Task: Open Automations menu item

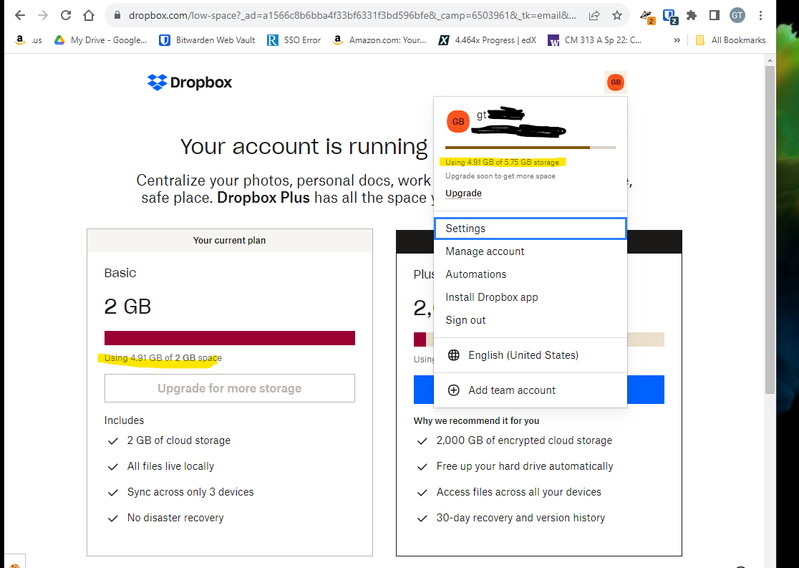Action: tap(530, 274)
